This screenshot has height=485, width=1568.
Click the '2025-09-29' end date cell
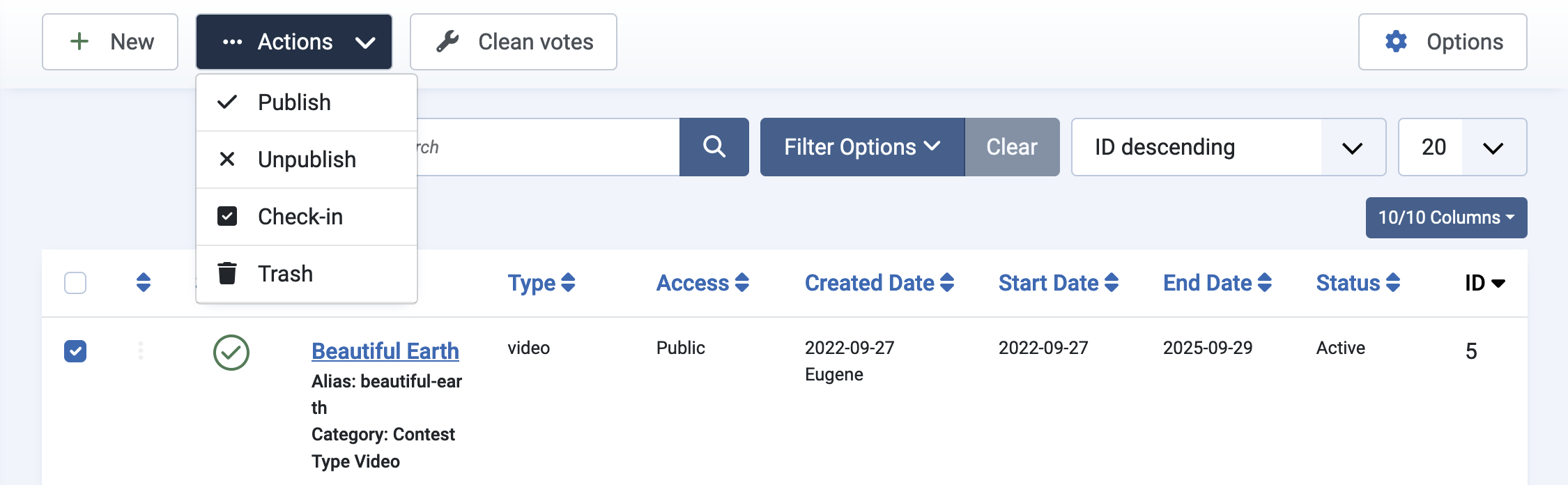click(x=1208, y=348)
